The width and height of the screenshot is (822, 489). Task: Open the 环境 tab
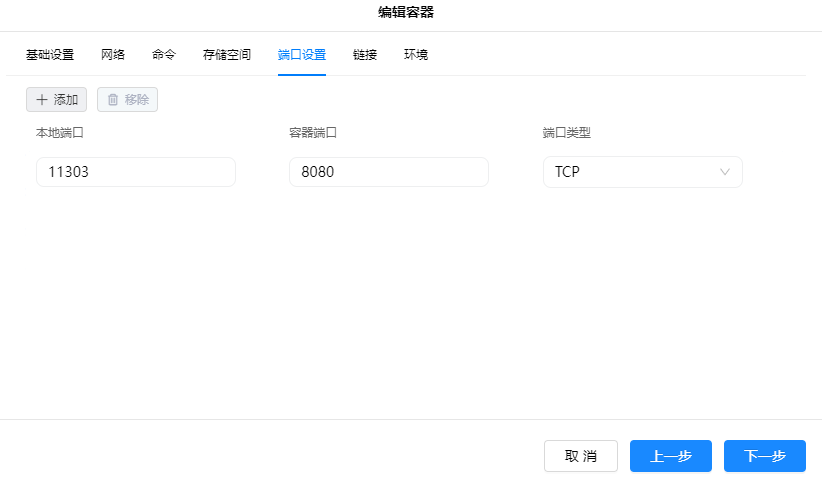point(416,55)
